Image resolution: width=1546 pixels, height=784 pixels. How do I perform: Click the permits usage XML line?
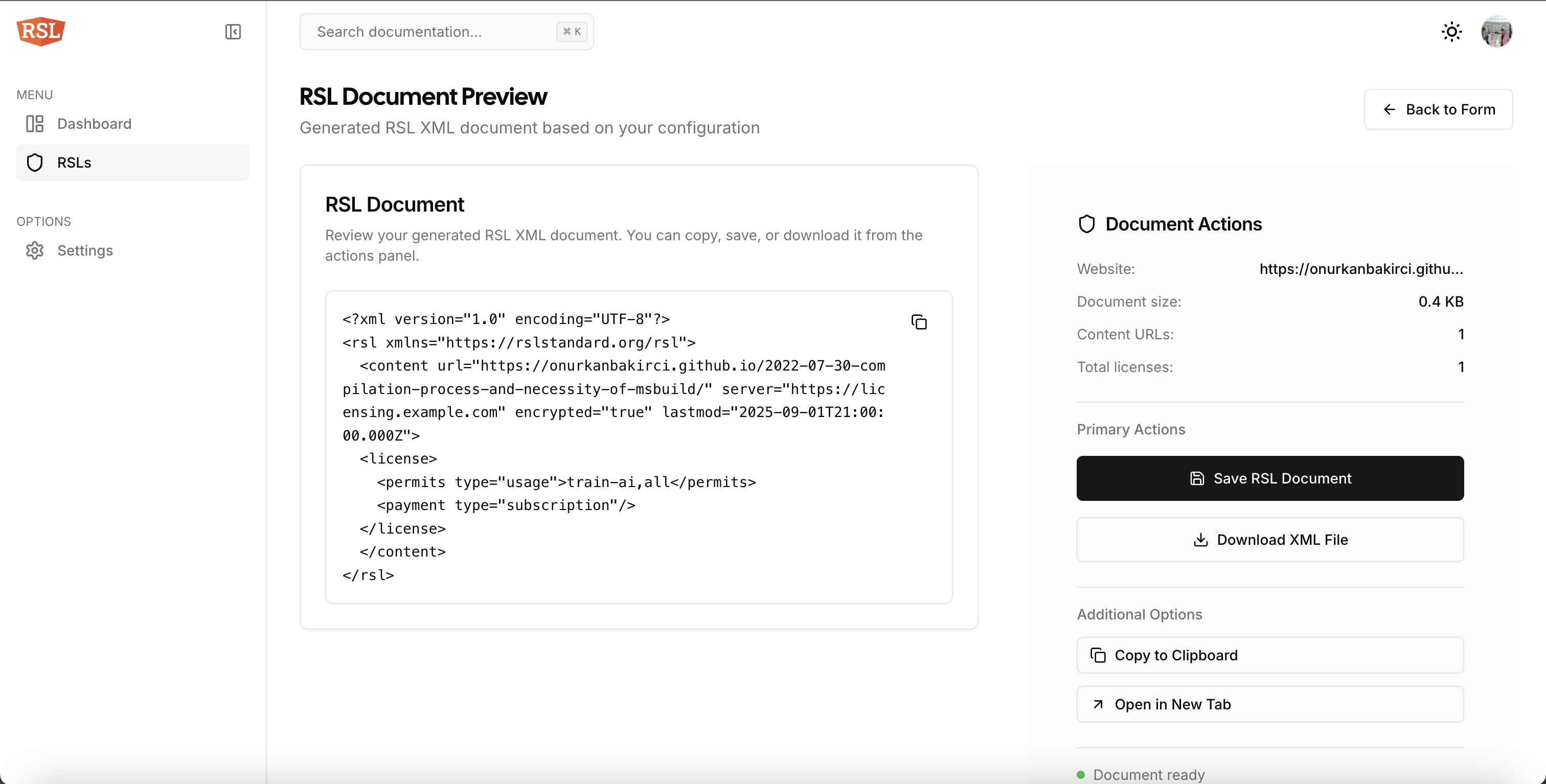566,481
